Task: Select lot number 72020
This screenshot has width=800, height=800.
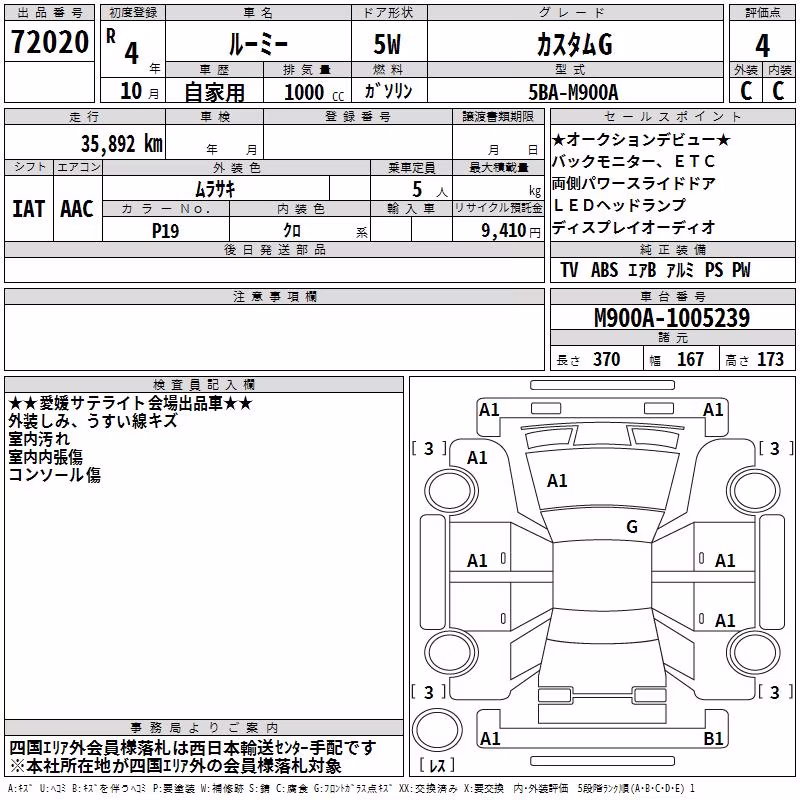Action: [49, 41]
